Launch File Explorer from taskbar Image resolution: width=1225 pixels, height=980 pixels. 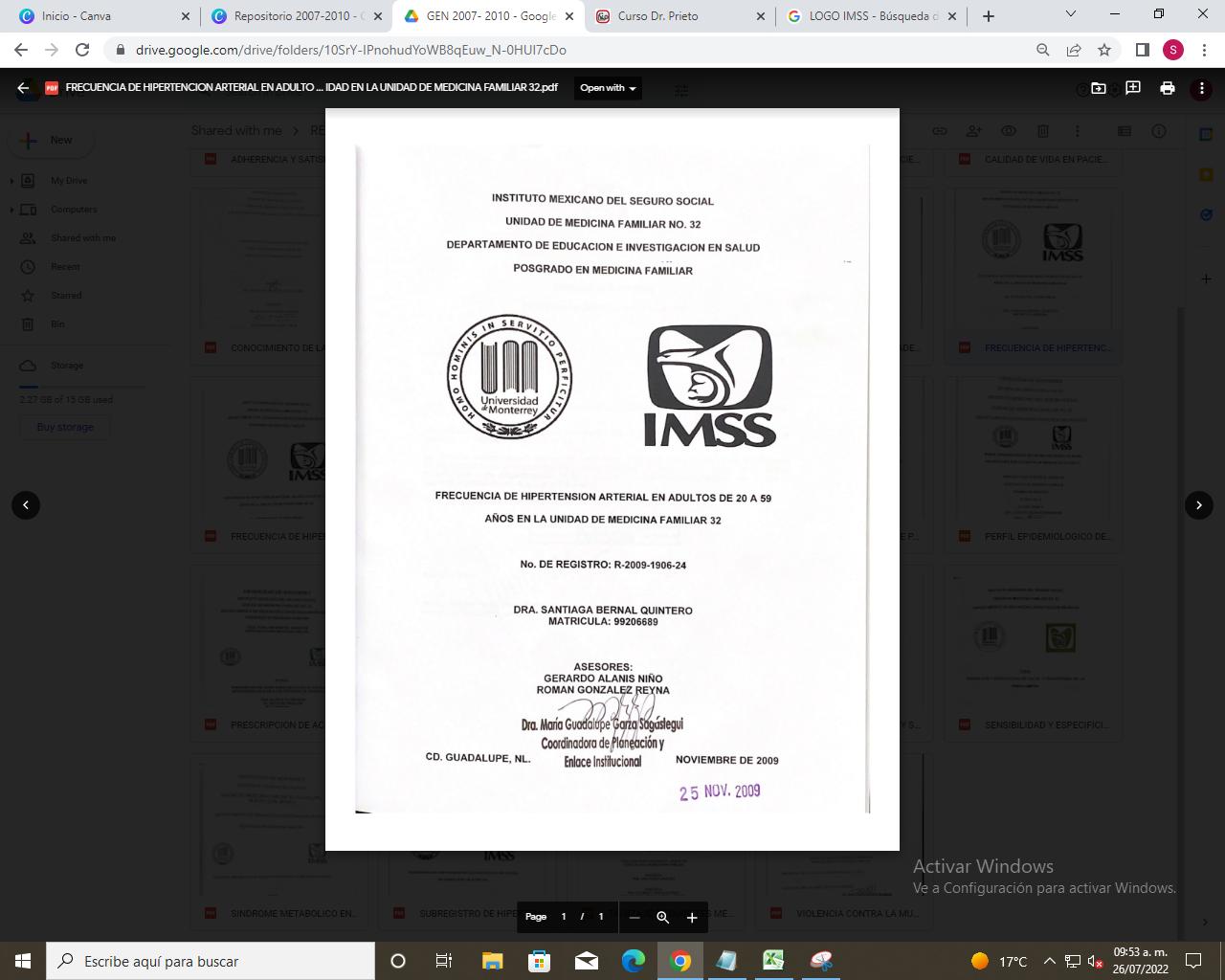coord(492,961)
